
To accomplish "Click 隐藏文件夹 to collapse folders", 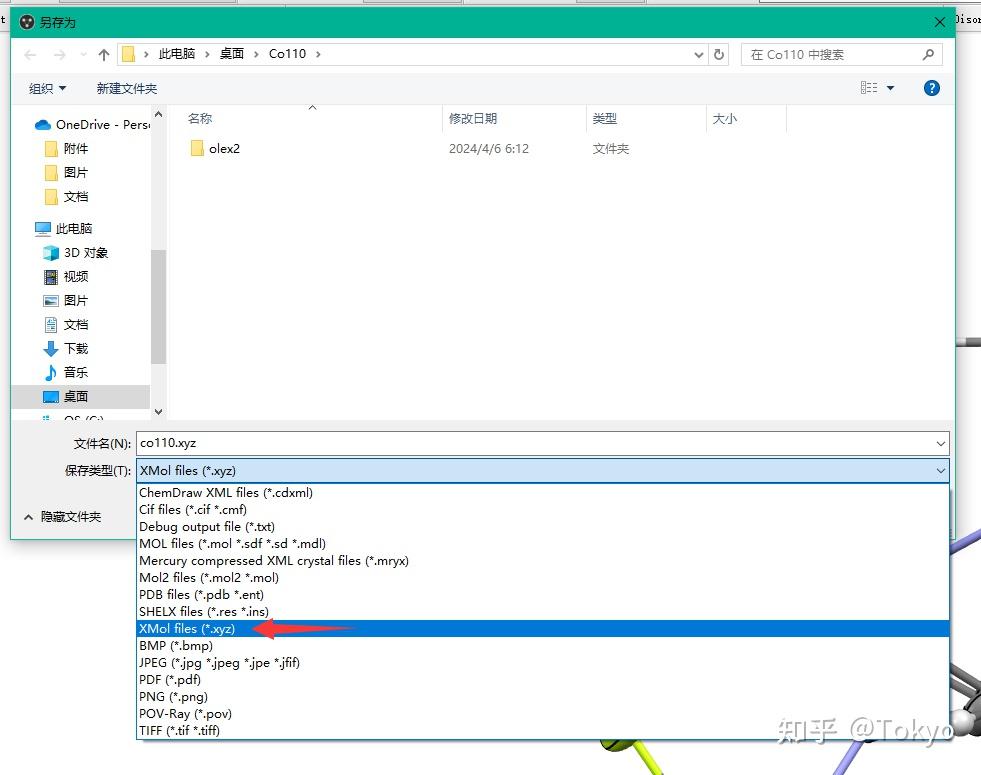I will (x=63, y=517).
